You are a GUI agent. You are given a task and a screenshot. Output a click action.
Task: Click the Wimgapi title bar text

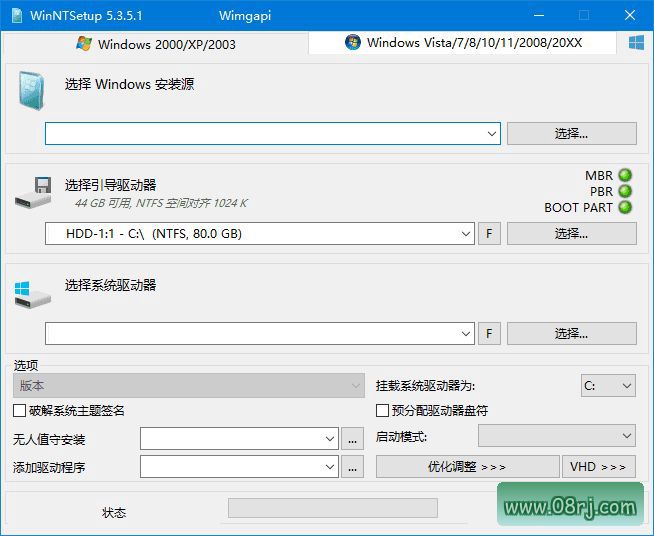245,15
